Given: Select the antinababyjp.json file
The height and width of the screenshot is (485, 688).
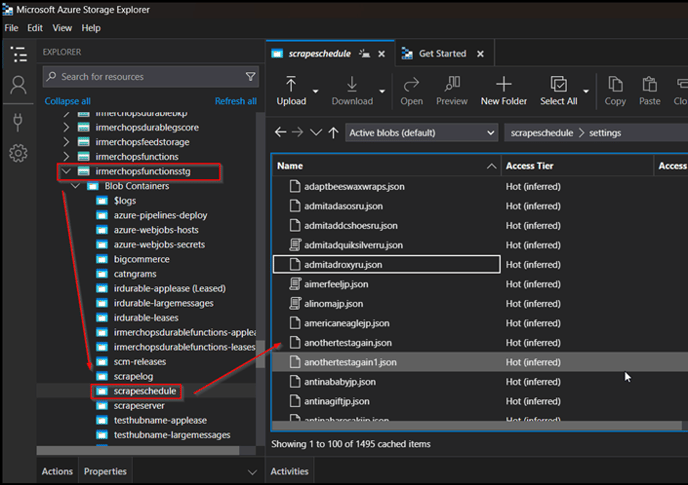Looking at the screenshot, I should coord(340,382).
